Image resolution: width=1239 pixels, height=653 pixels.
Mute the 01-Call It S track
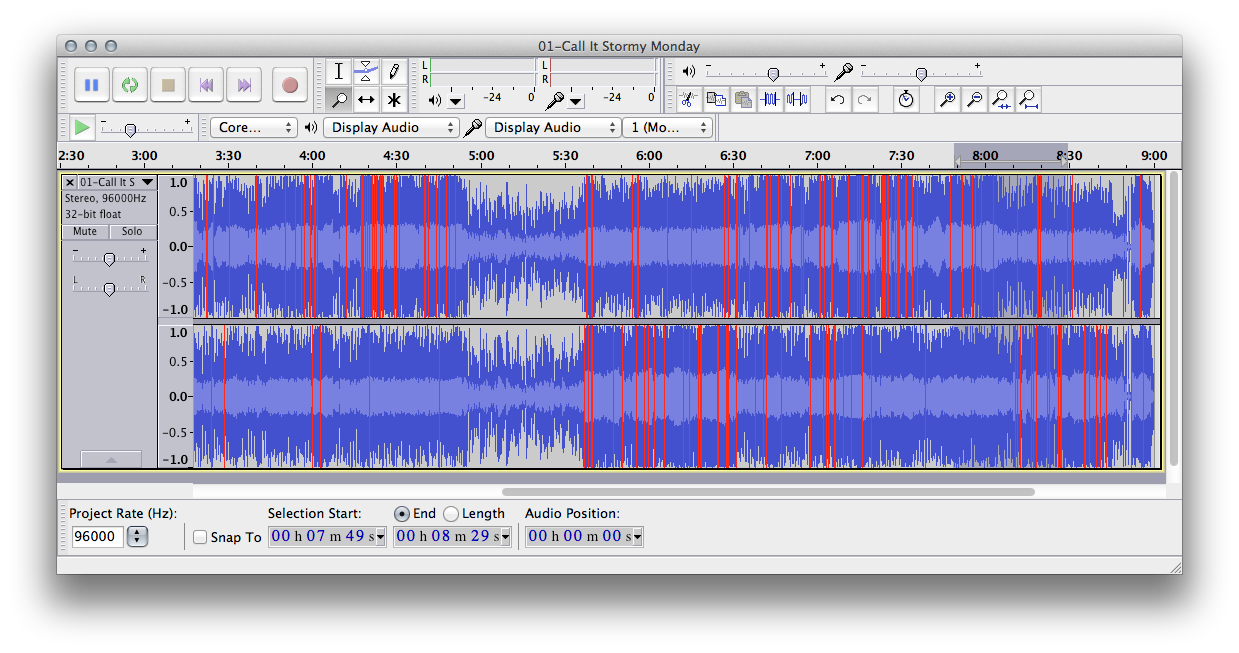85,231
